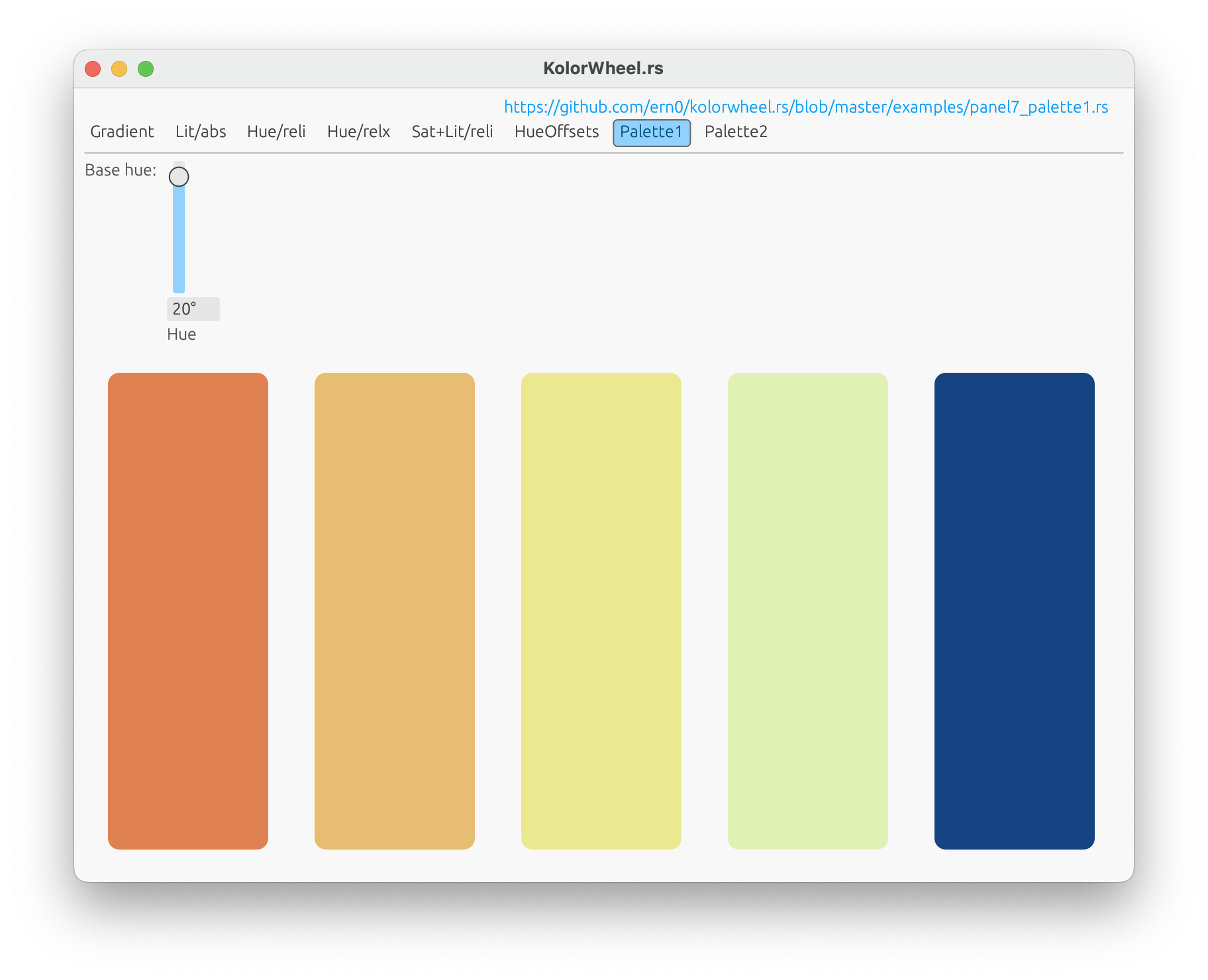Go to the Hue/relx tab
Image resolution: width=1208 pixels, height=980 pixels.
(358, 132)
